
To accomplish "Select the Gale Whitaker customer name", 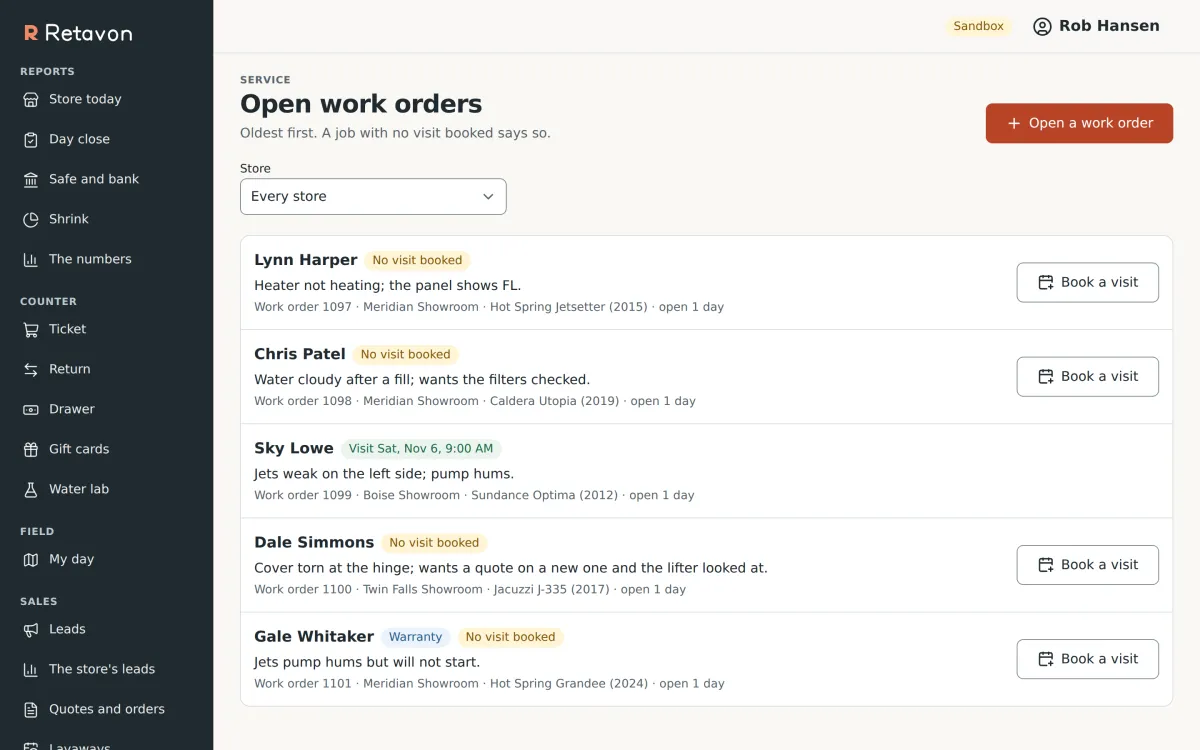I will click(314, 637).
